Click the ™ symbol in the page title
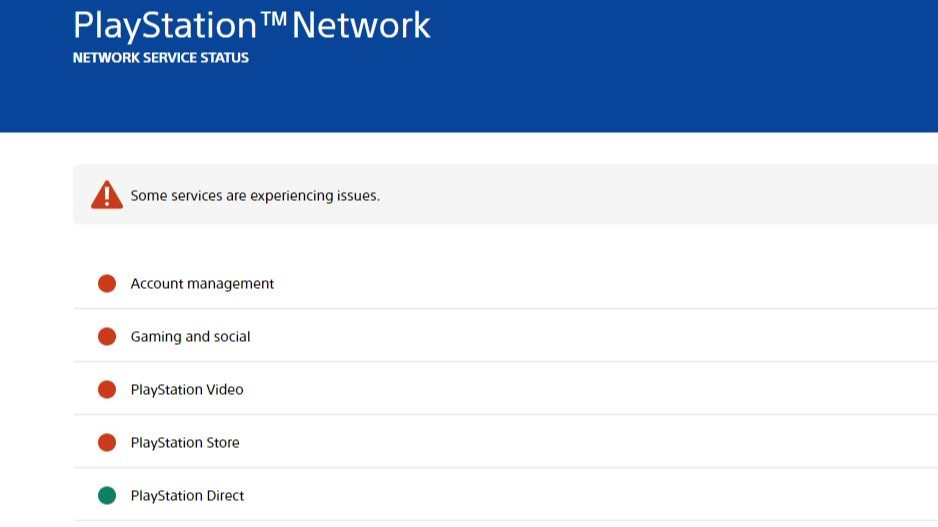This screenshot has height=527, width=938. click(273, 19)
